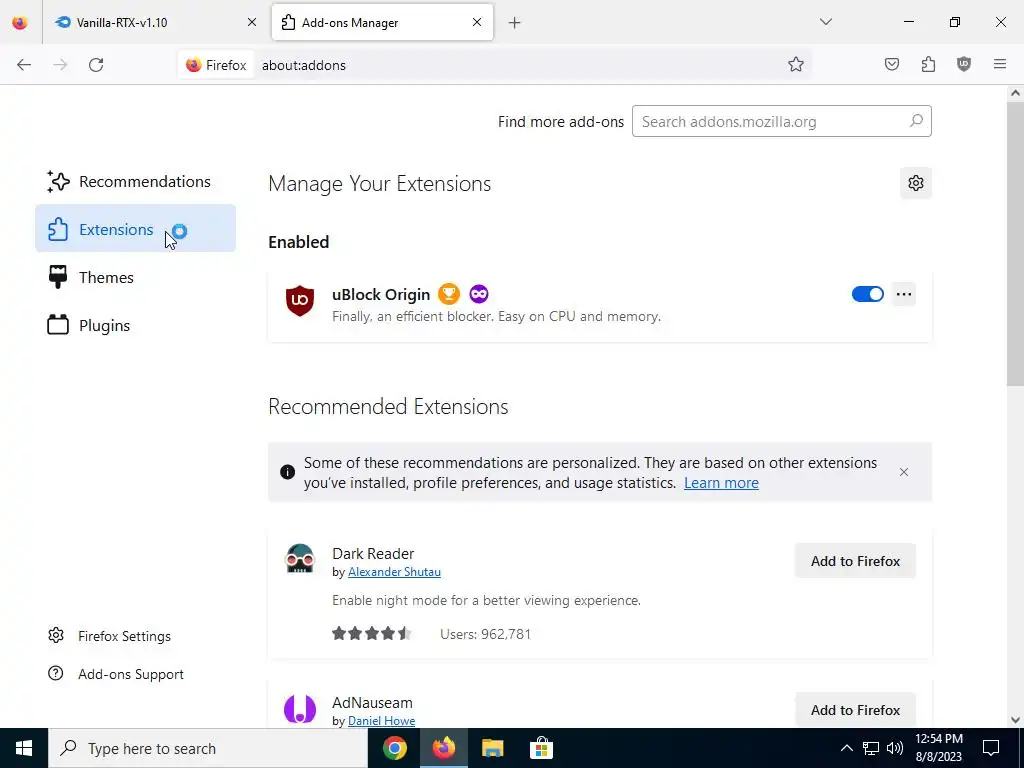Open uBlock Origin toolbar icon

pyautogui.click(x=964, y=64)
